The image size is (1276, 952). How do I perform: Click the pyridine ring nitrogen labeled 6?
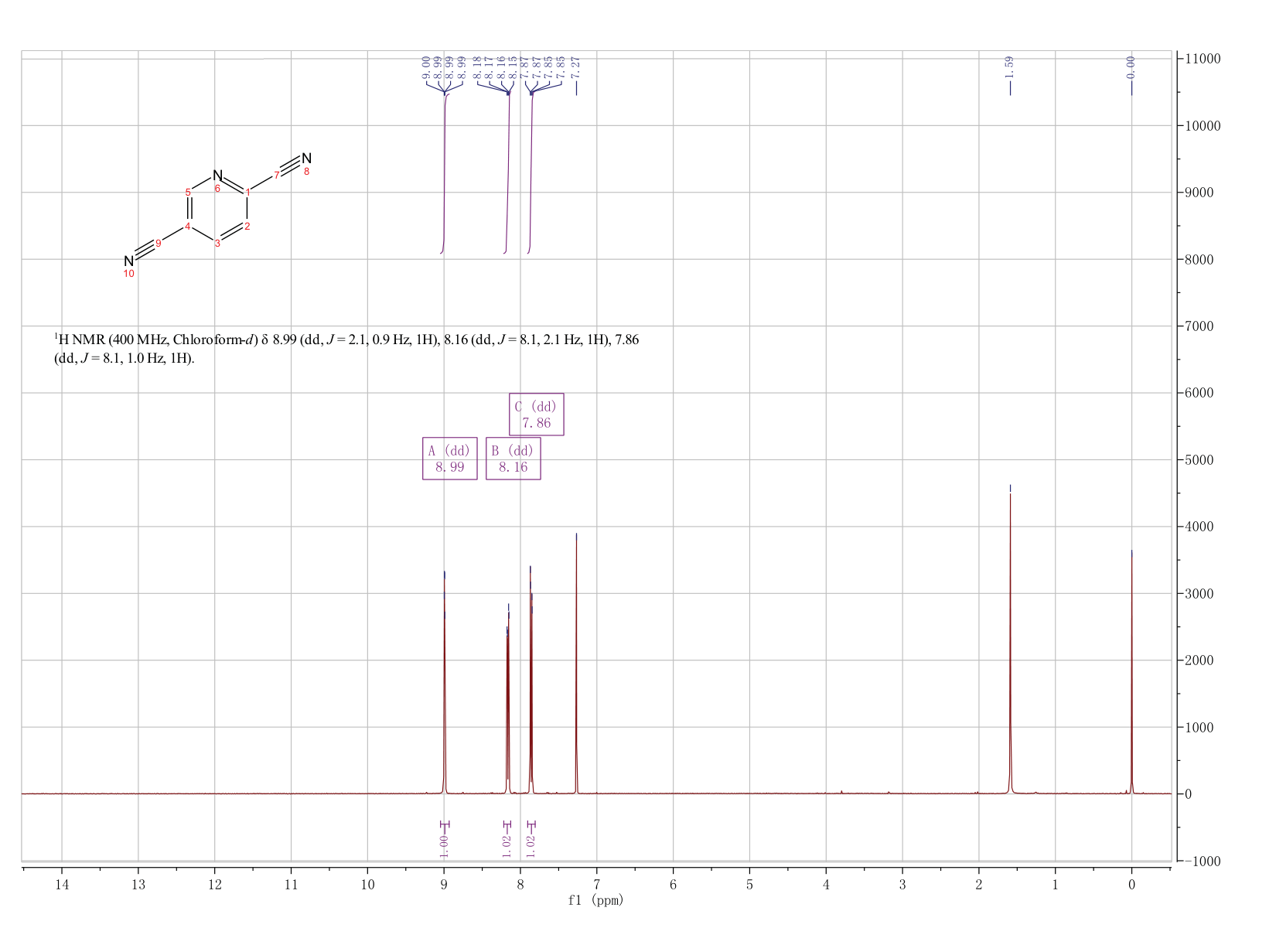pos(217,176)
